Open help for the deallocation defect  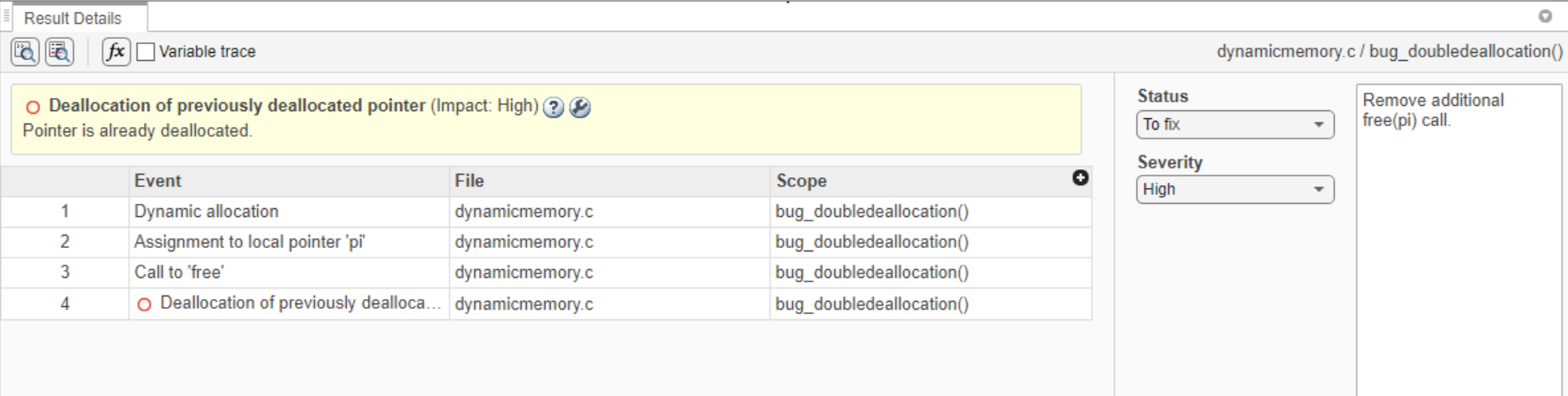(x=554, y=108)
